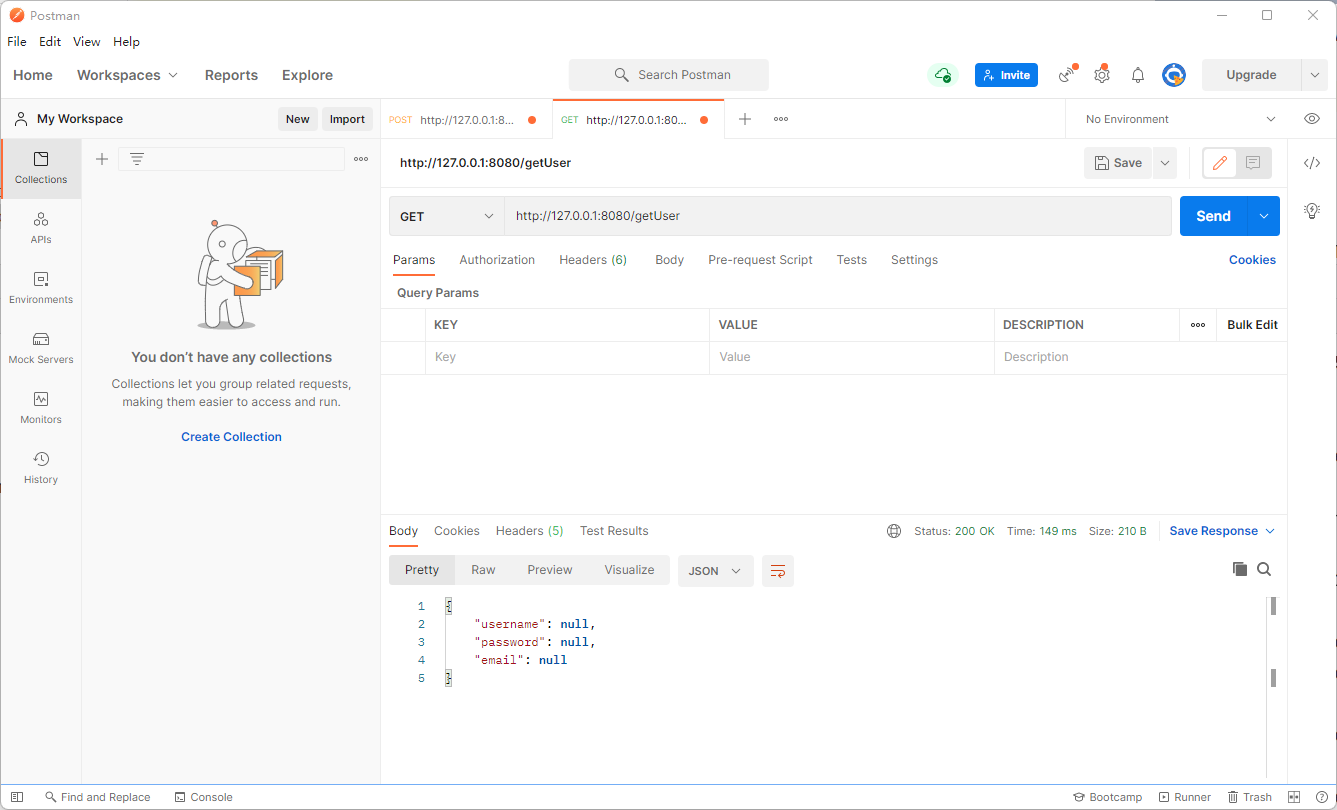Expand the Send button arrow dropdown
Viewport: 1337px width, 810px height.
[1264, 216]
